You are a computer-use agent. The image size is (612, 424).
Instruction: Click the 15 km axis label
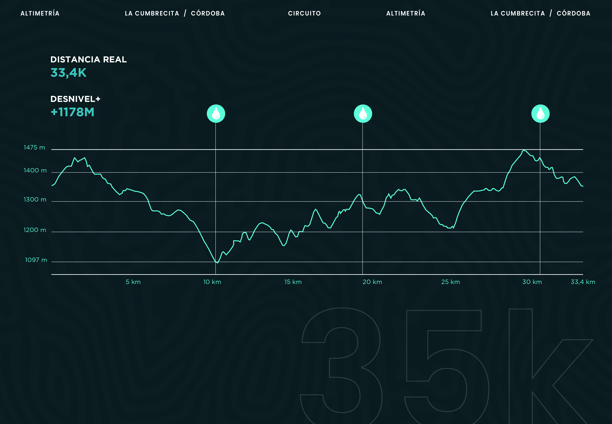click(293, 282)
